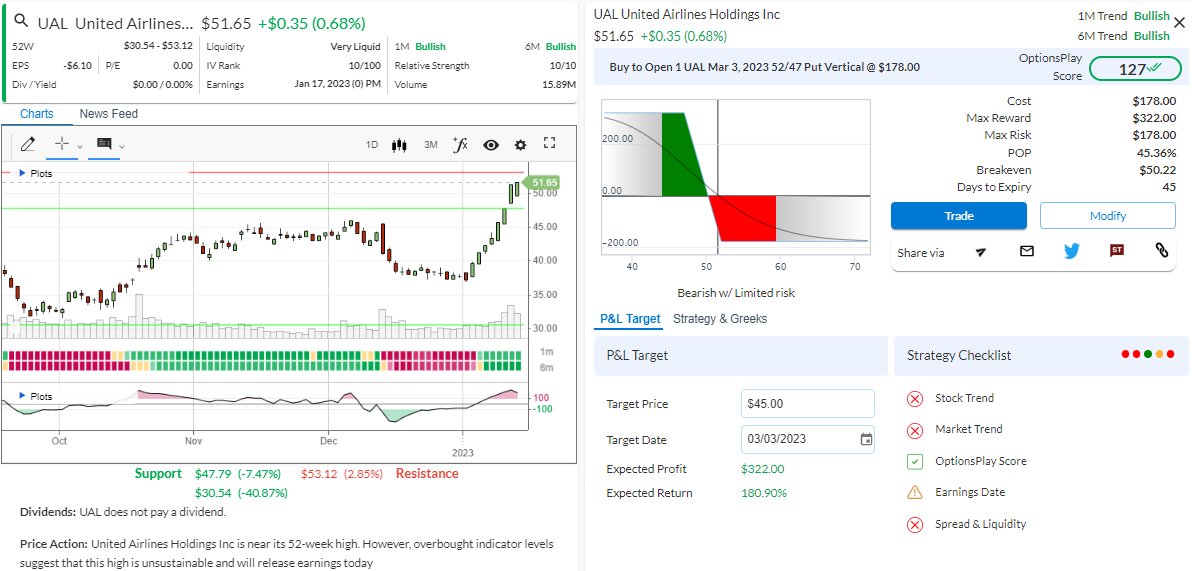1192x571 pixels.
Task: Share the trade via StockTwits icon
Action: click(1117, 250)
